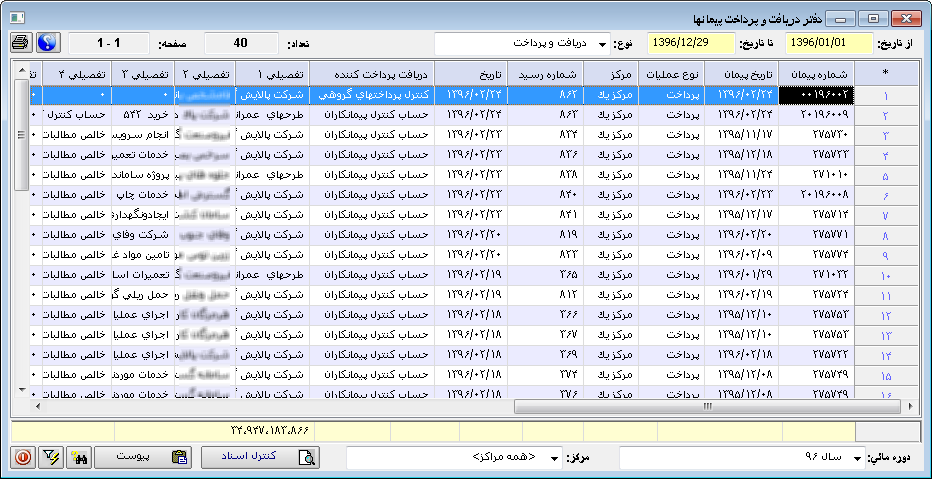Click the red exit power icon
Viewport: 932px width, 479px height.
(22, 457)
